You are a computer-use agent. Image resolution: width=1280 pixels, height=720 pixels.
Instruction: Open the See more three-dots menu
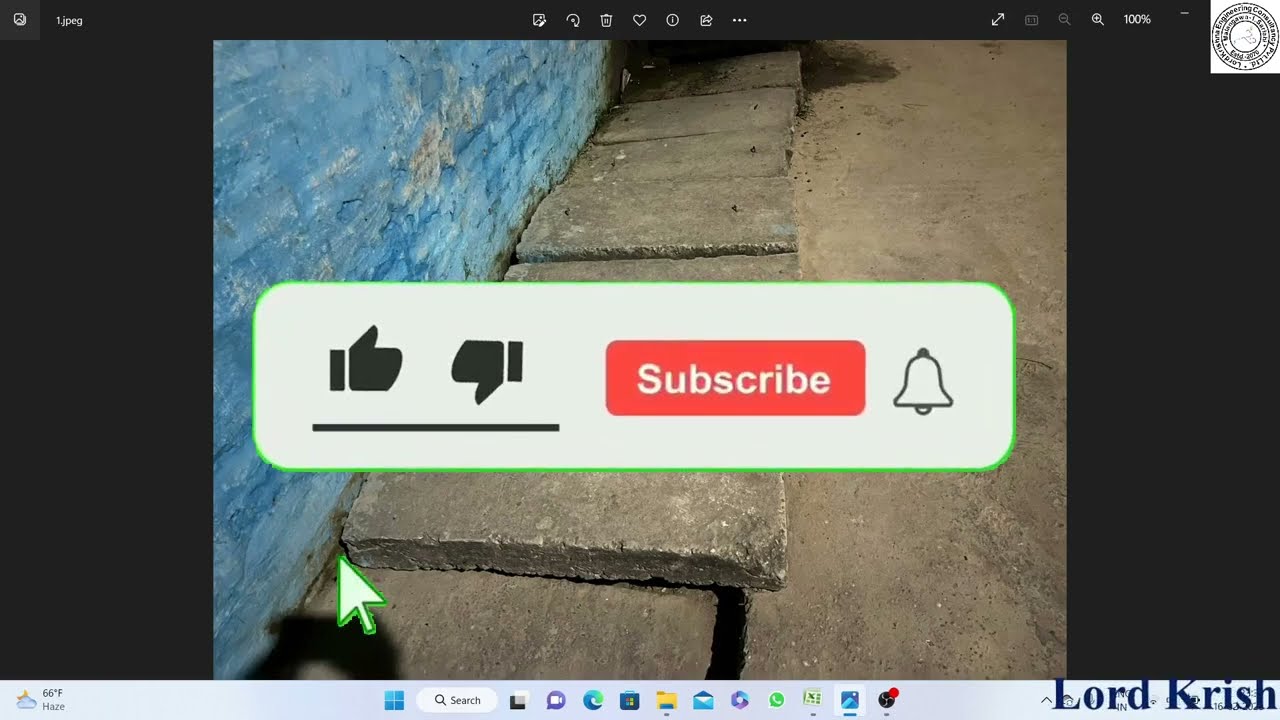click(x=740, y=20)
